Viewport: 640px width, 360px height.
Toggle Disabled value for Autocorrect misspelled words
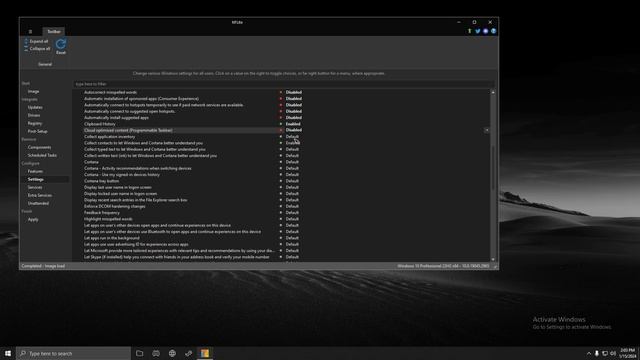pyautogui.click(x=293, y=92)
